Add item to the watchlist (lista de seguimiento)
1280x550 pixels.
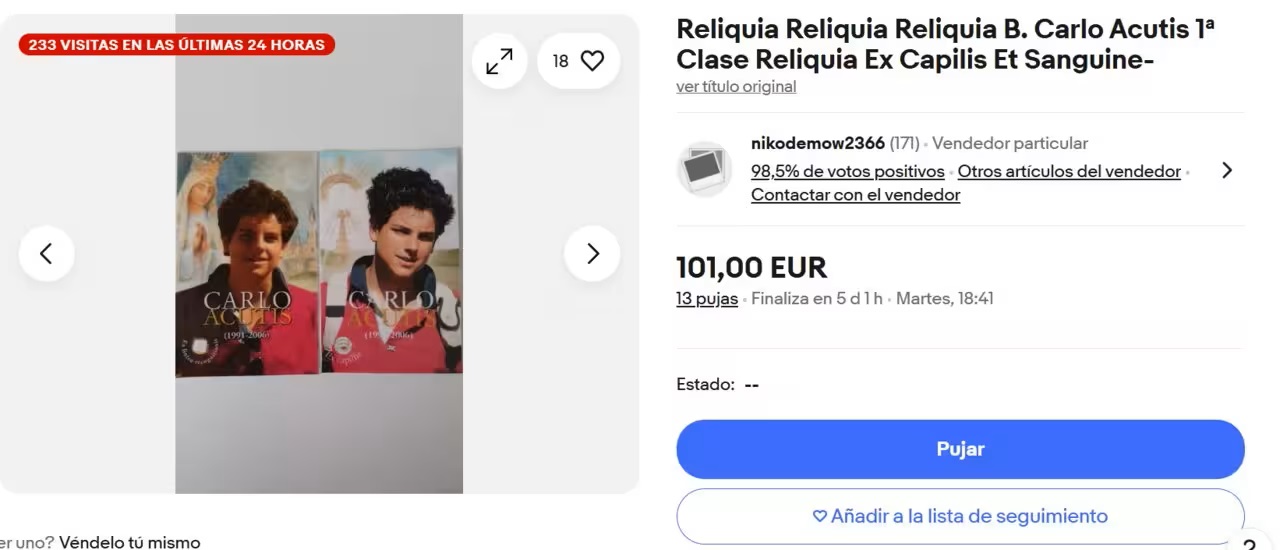(960, 516)
